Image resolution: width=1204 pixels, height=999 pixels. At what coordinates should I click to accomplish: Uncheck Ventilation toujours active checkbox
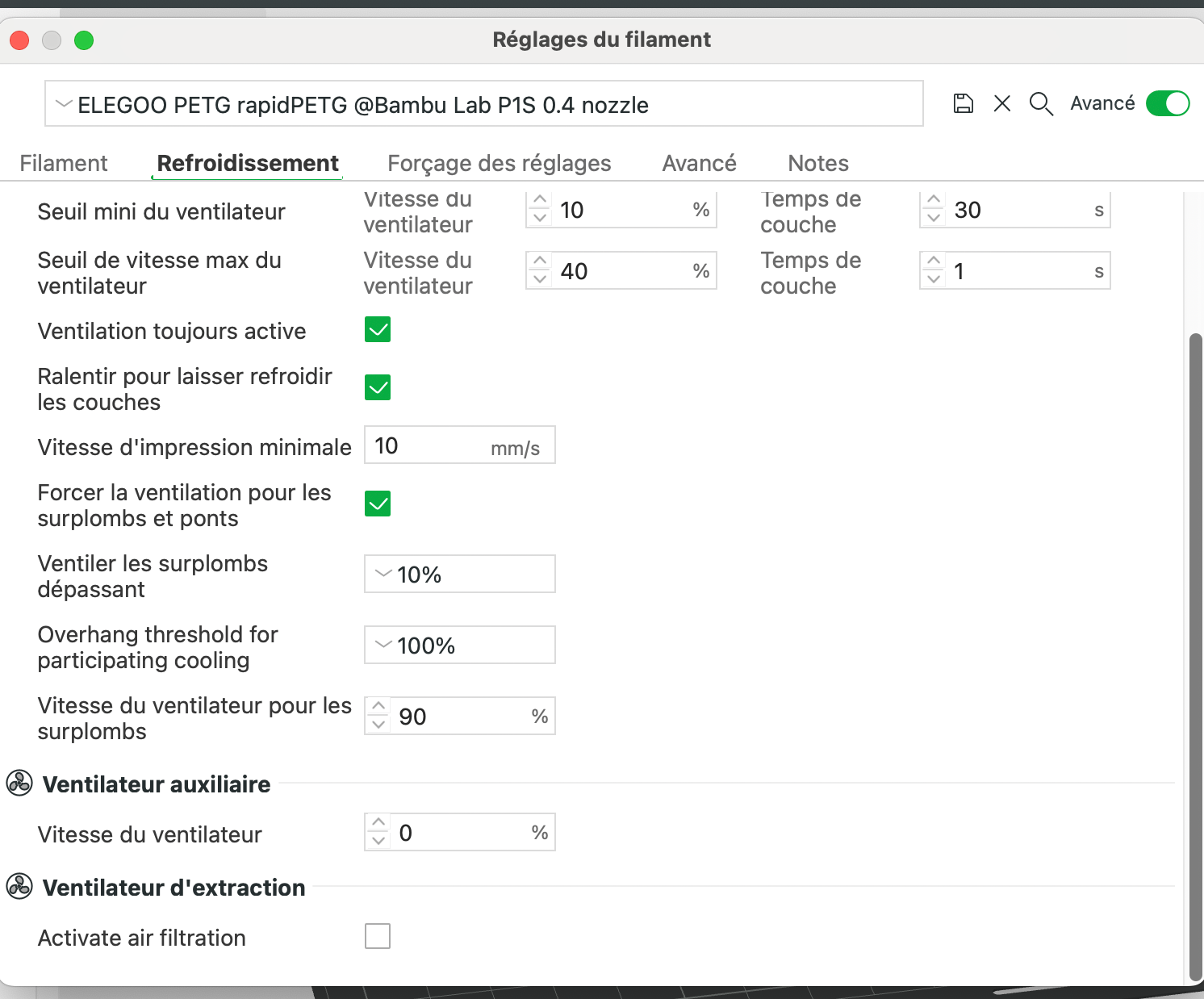pyautogui.click(x=378, y=329)
